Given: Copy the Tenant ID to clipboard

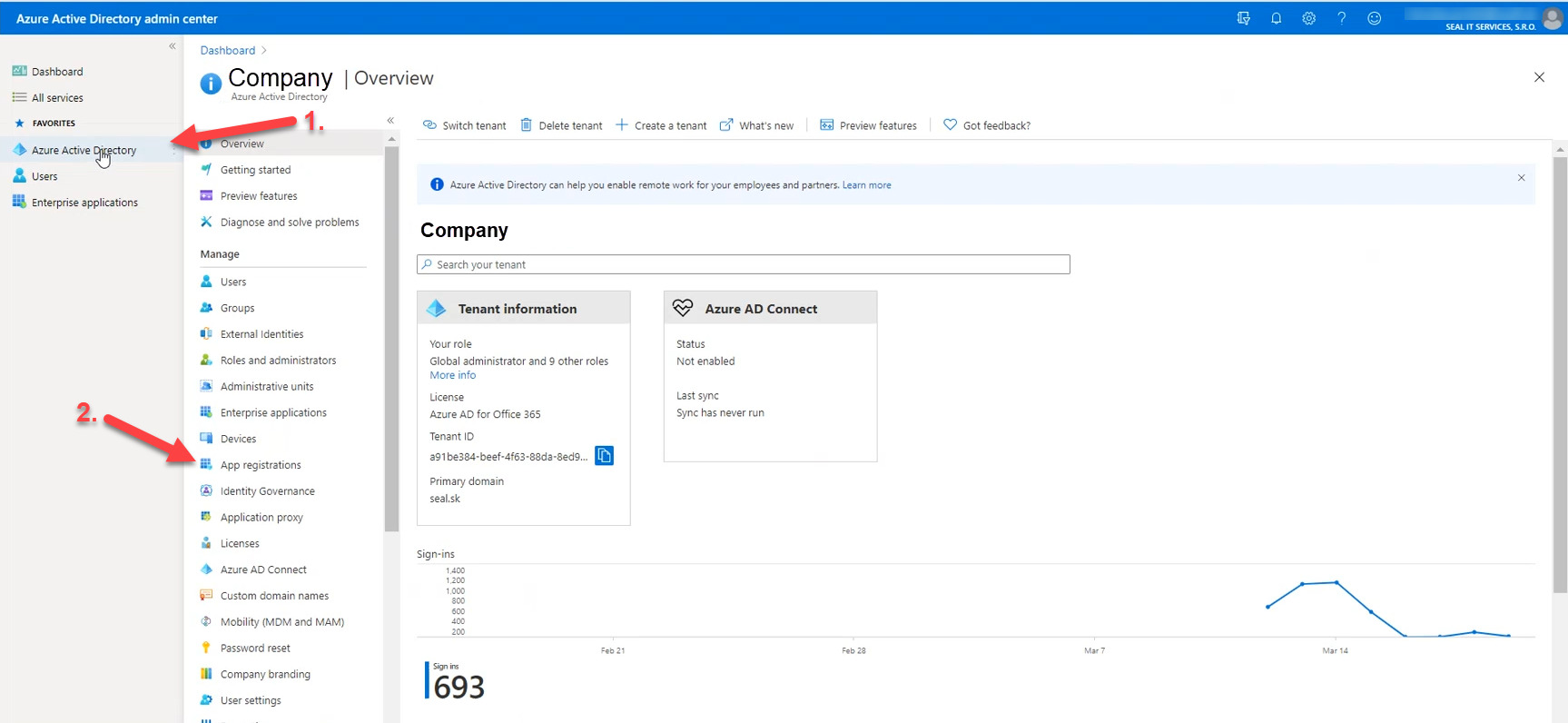Looking at the screenshot, I should pyautogui.click(x=604, y=455).
